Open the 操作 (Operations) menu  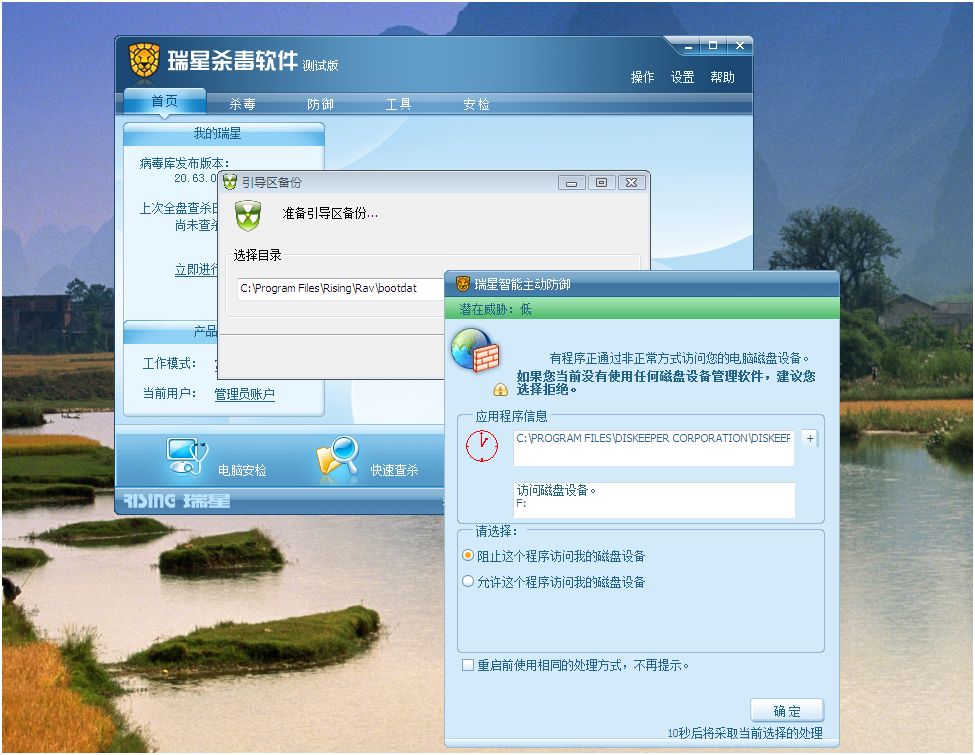pyautogui.click(x=642, y=77)
